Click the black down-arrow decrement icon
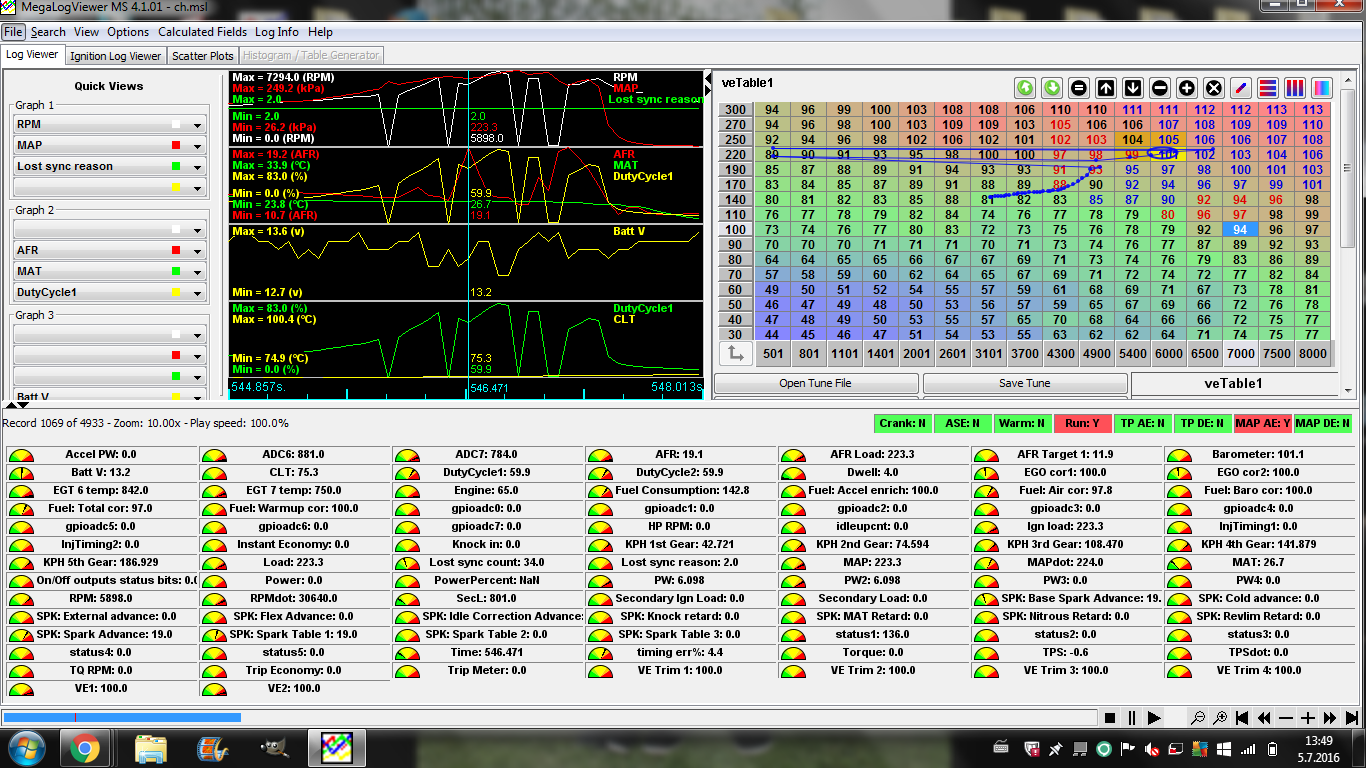The height and width of the screenshot is (768, 1366). click(1133, 87)
